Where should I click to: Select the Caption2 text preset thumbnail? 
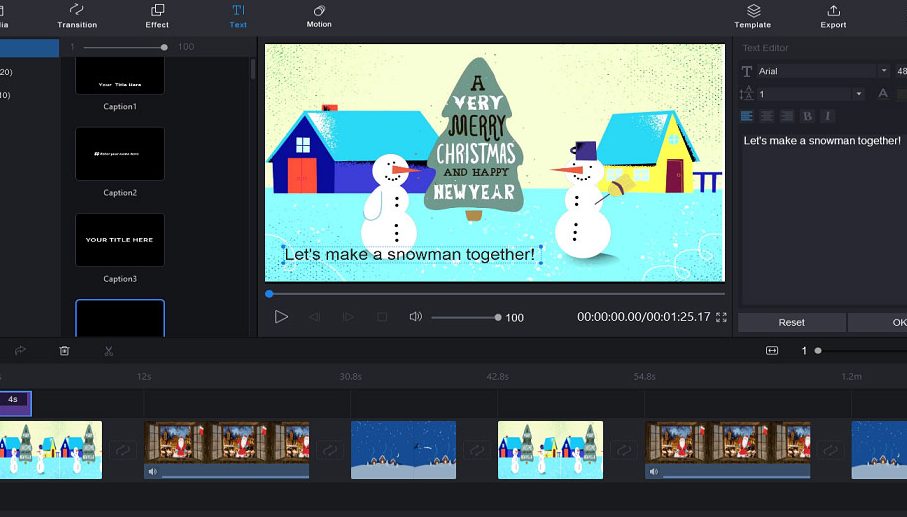(x=120, y=154)
